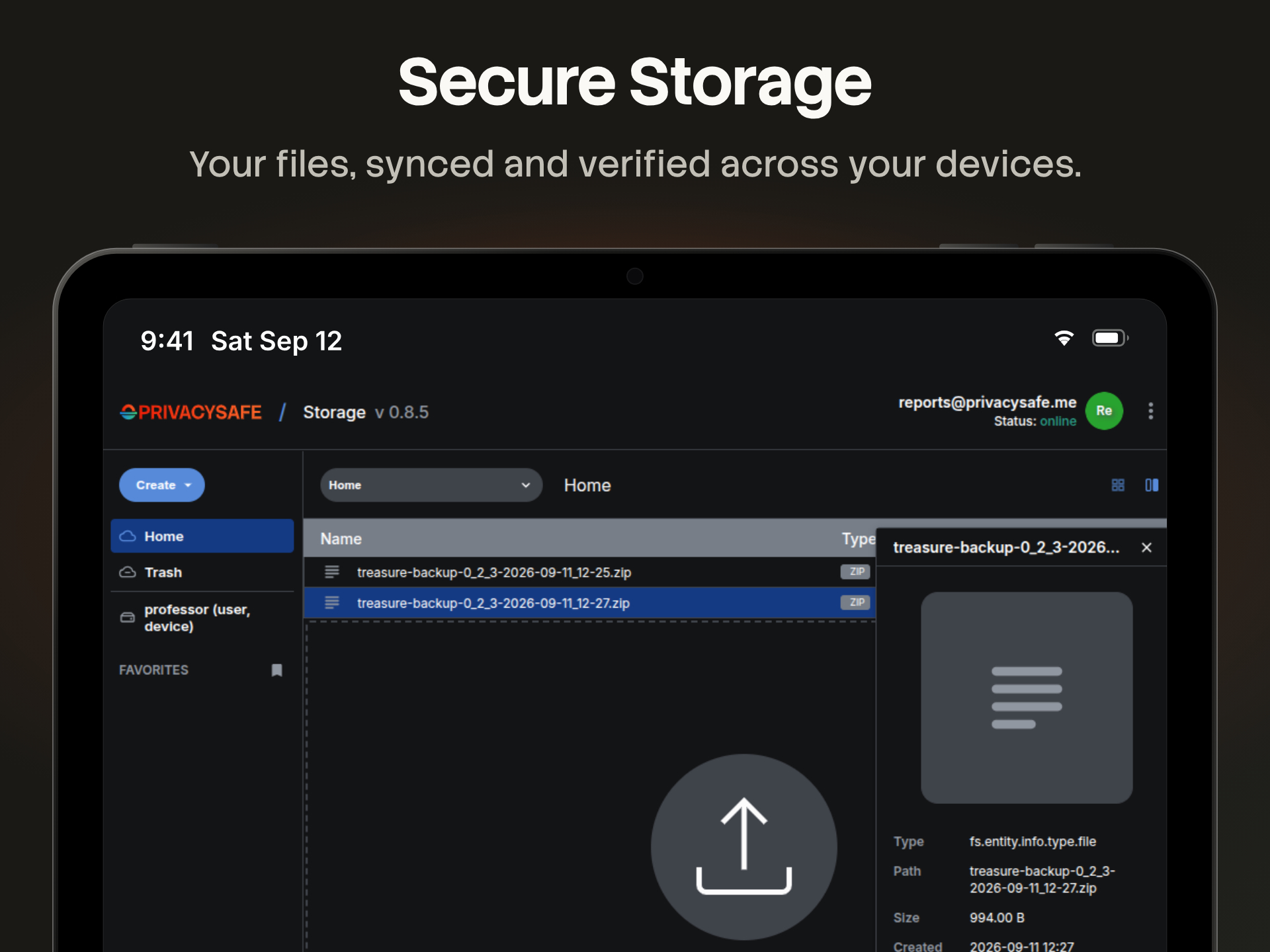The width and height of the screenshot is (1270, 952).
Task: Click the reports@privacysafe.me account email
Action: [987, 402]
